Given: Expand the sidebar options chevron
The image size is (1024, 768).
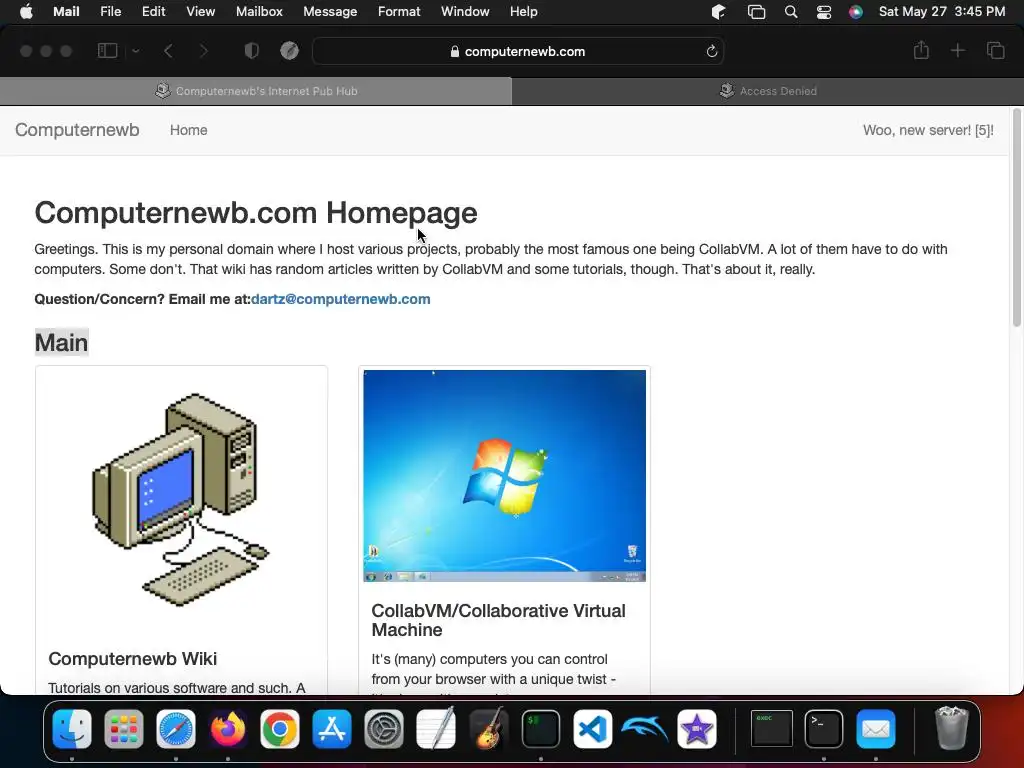Looking at the screenshot, I should pyautogui.click(x=135, y=51).
